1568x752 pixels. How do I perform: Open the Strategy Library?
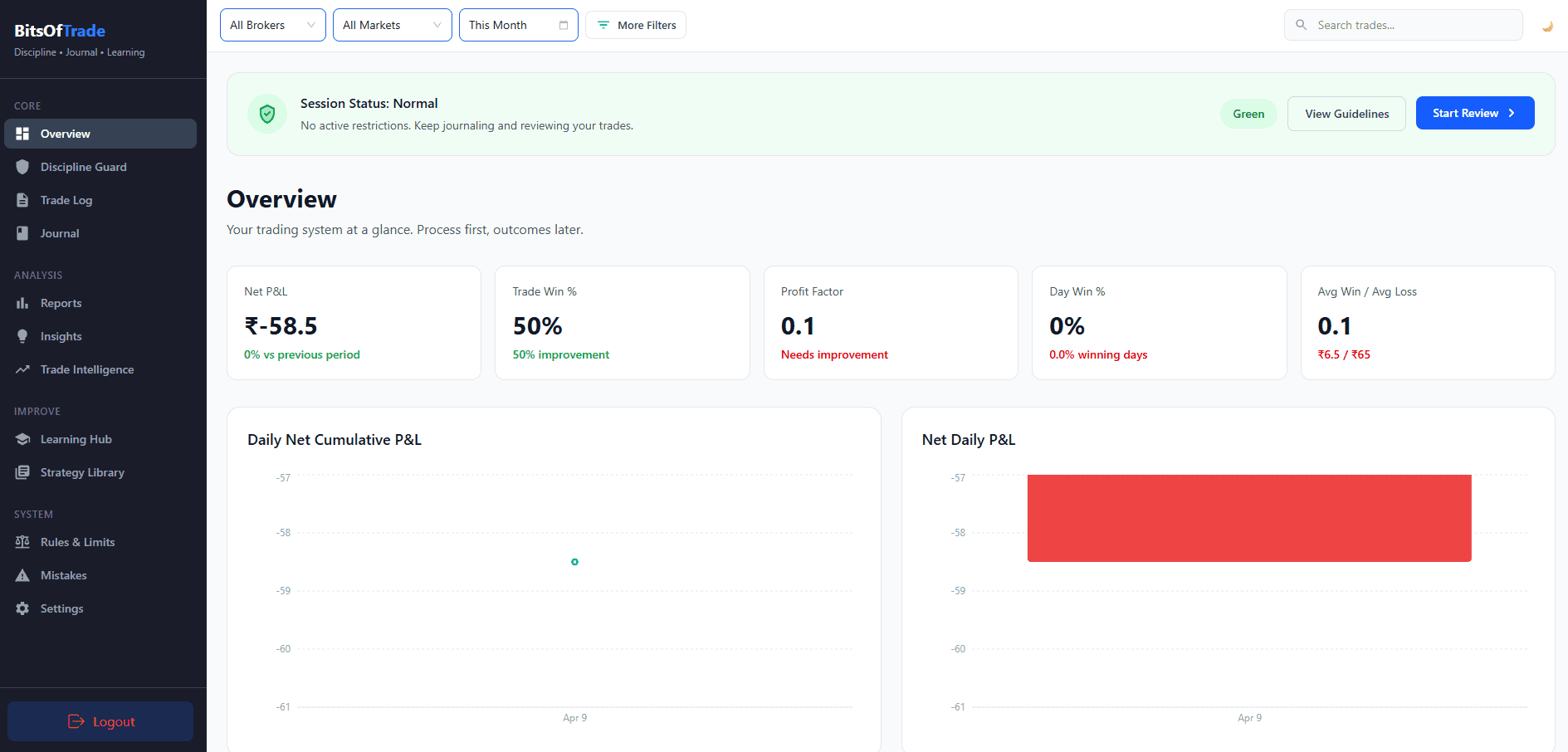coord(100,472)
